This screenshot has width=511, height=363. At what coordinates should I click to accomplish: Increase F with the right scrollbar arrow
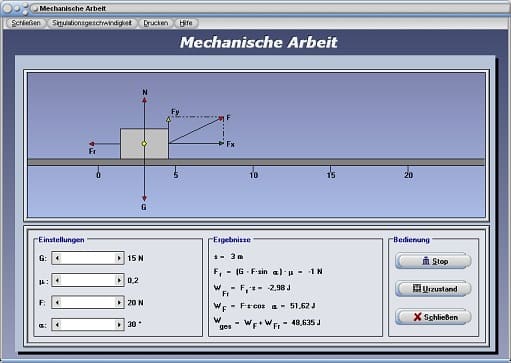(x=119, y=302)
